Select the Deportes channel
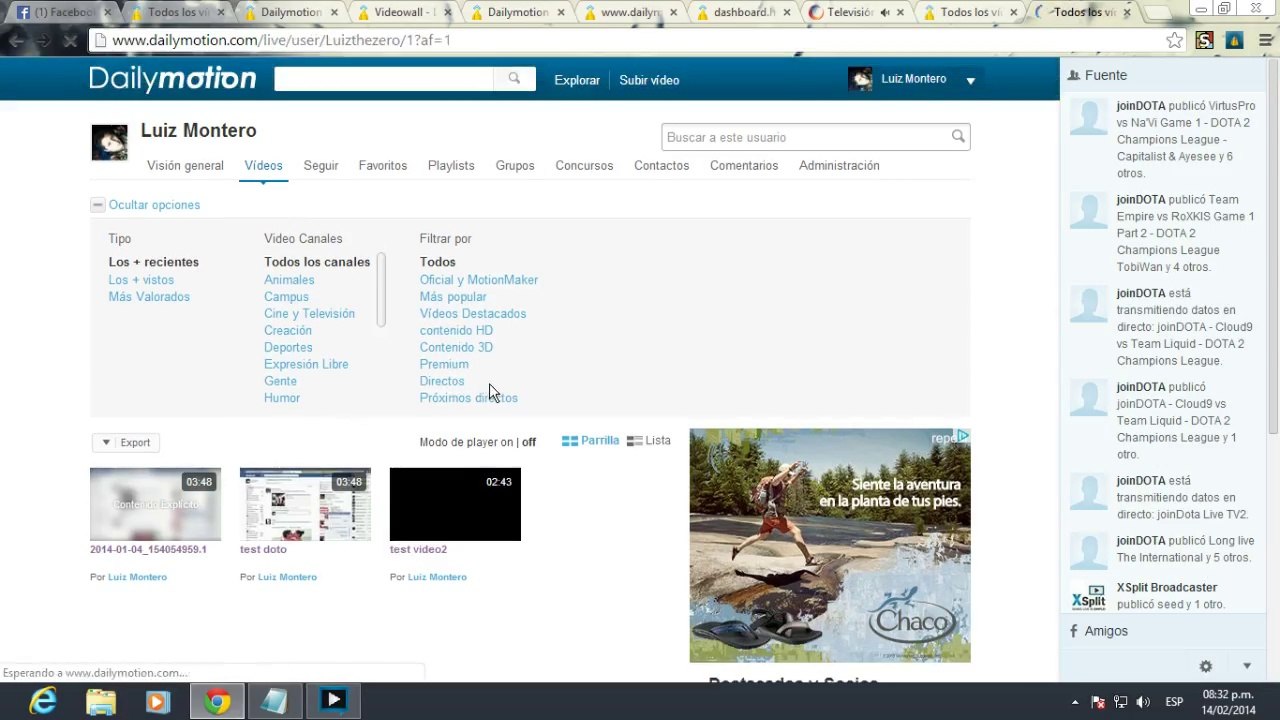This screenshot has width=1280, height=720. click(x=288, y=348)
